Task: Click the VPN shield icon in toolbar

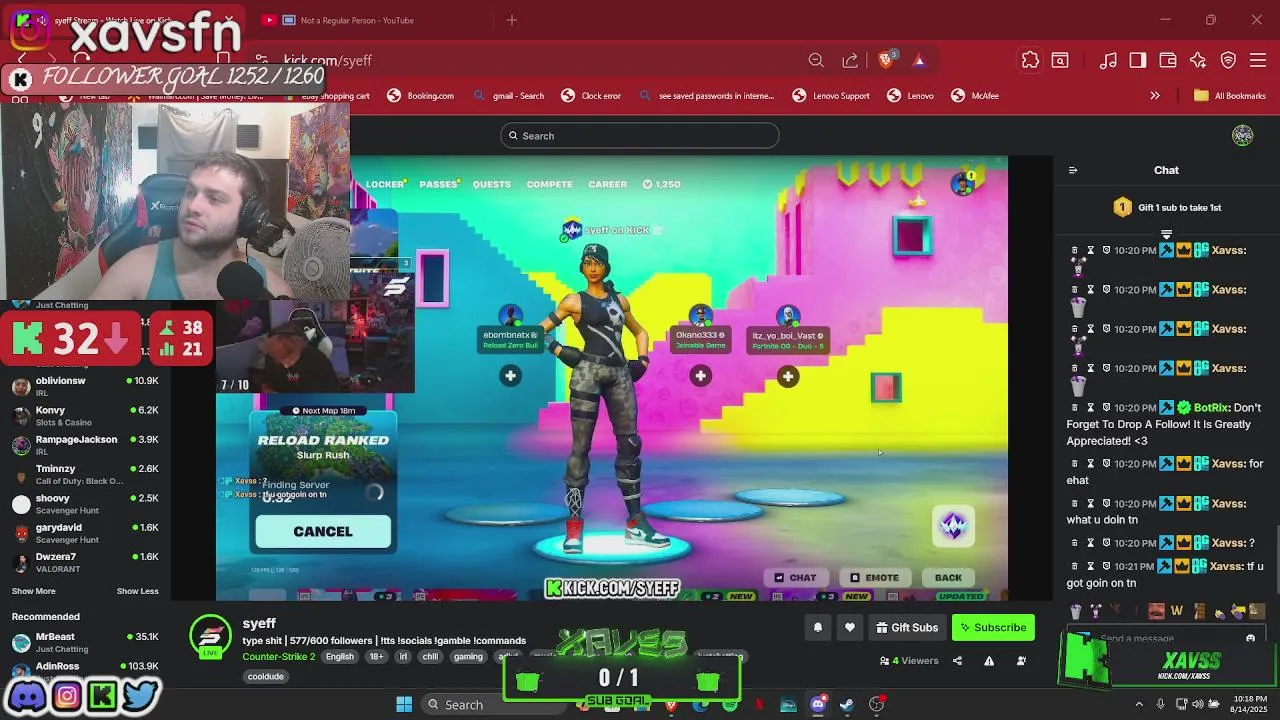Action: 1229,61
